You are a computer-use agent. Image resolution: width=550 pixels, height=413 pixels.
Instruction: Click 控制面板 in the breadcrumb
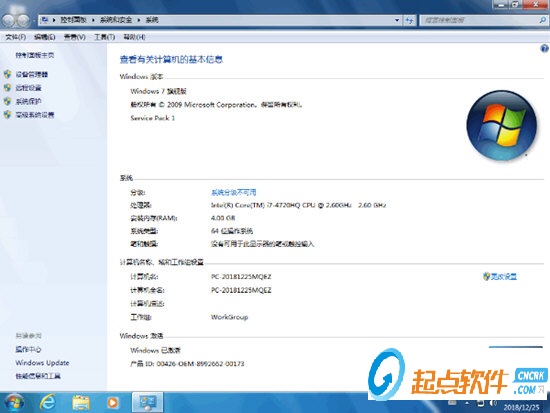coord(73,20)
